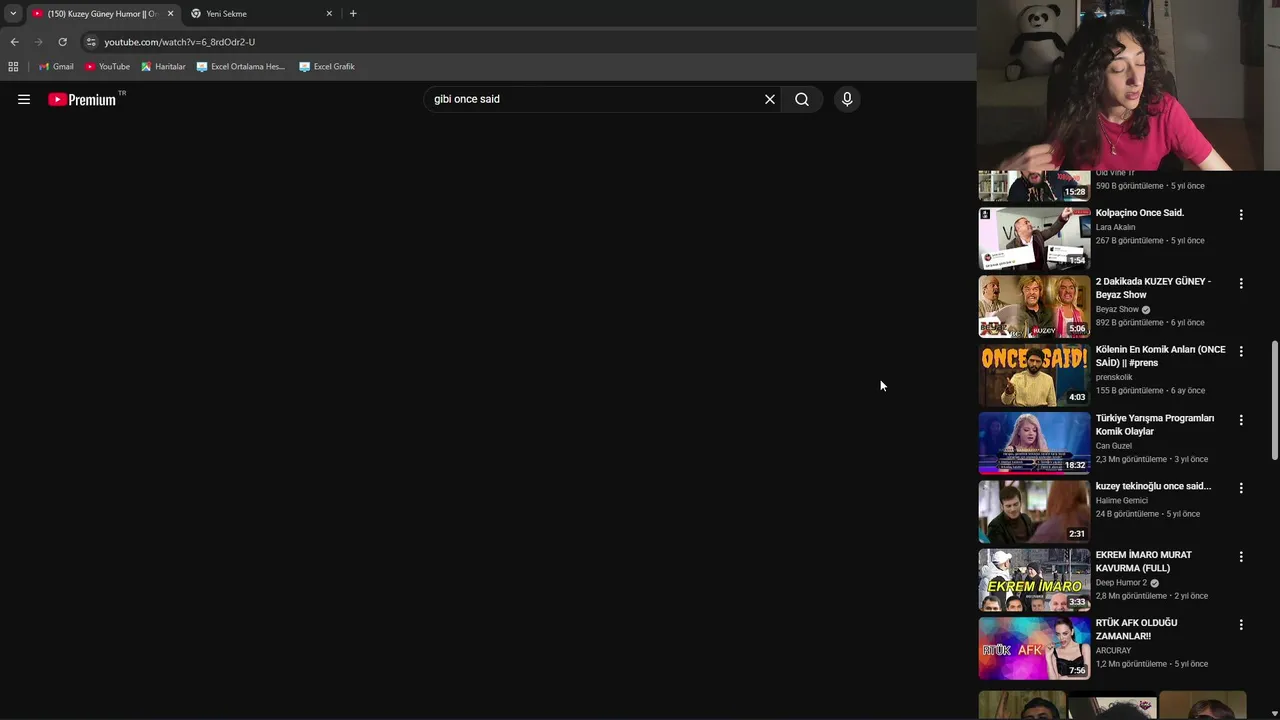Open title Türkiye Yarışma Programları Komik Olaylar

click(x=1155, y=424)
